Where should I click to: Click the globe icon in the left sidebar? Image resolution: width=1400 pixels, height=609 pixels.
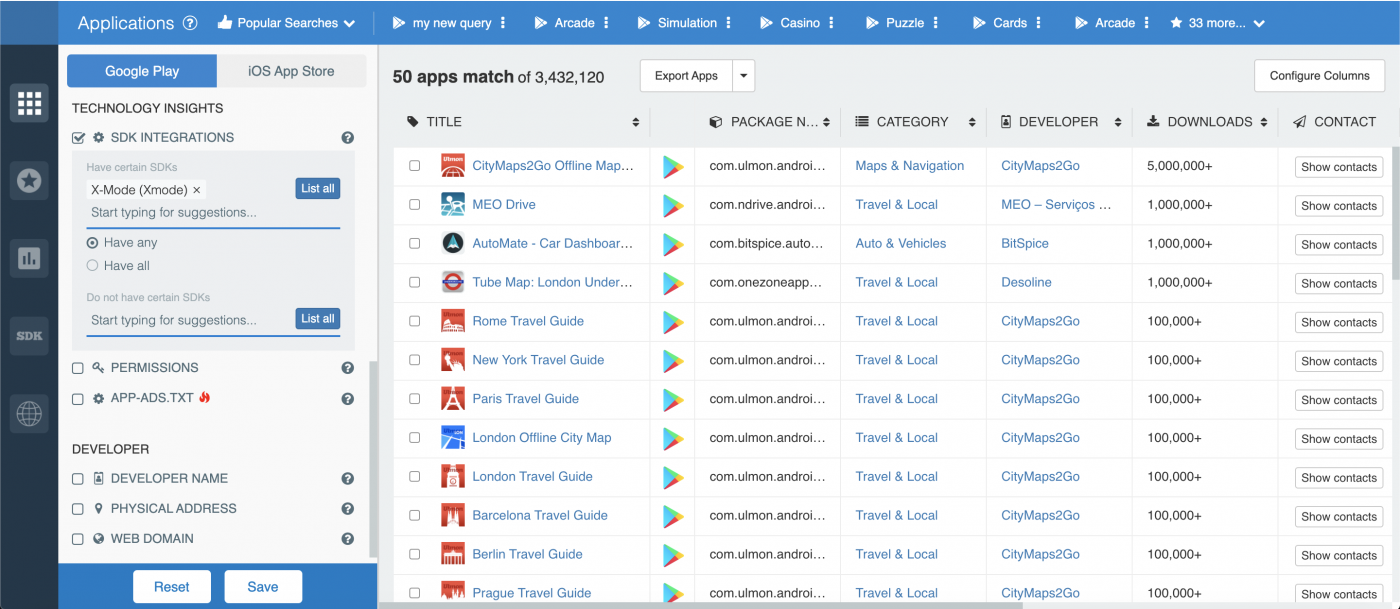coord(29,414)
